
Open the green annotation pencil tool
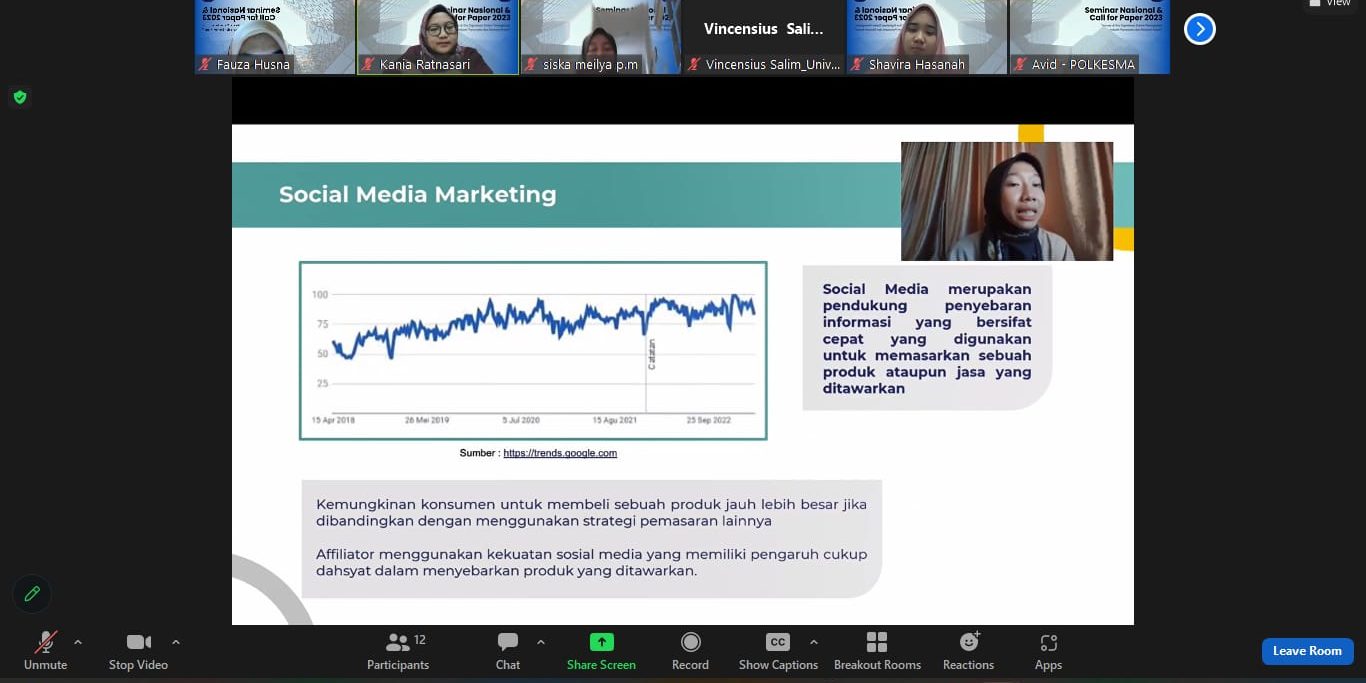(32, 594)
